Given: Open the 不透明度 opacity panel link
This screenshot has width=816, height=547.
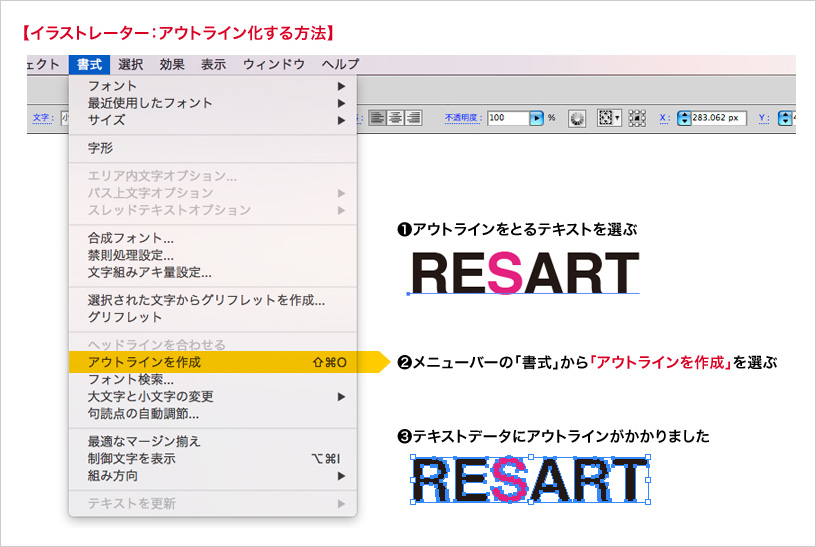Looking at the screenshot, I should pyautogui.click(x=463, y=118).
